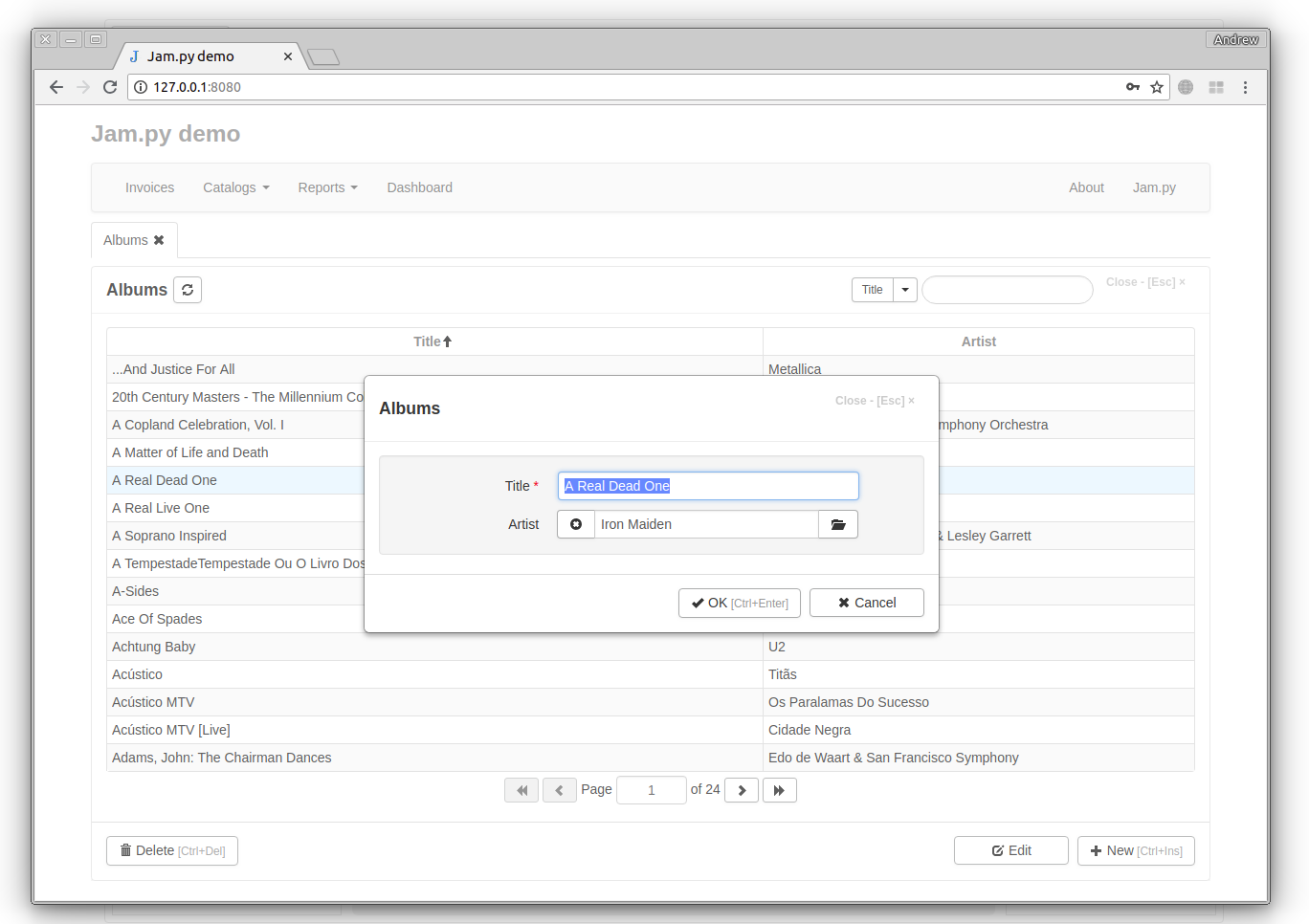Click the 'Cidade Negra' artist cell
Viewport: 1309px width, 924px height.
[978, 730]
